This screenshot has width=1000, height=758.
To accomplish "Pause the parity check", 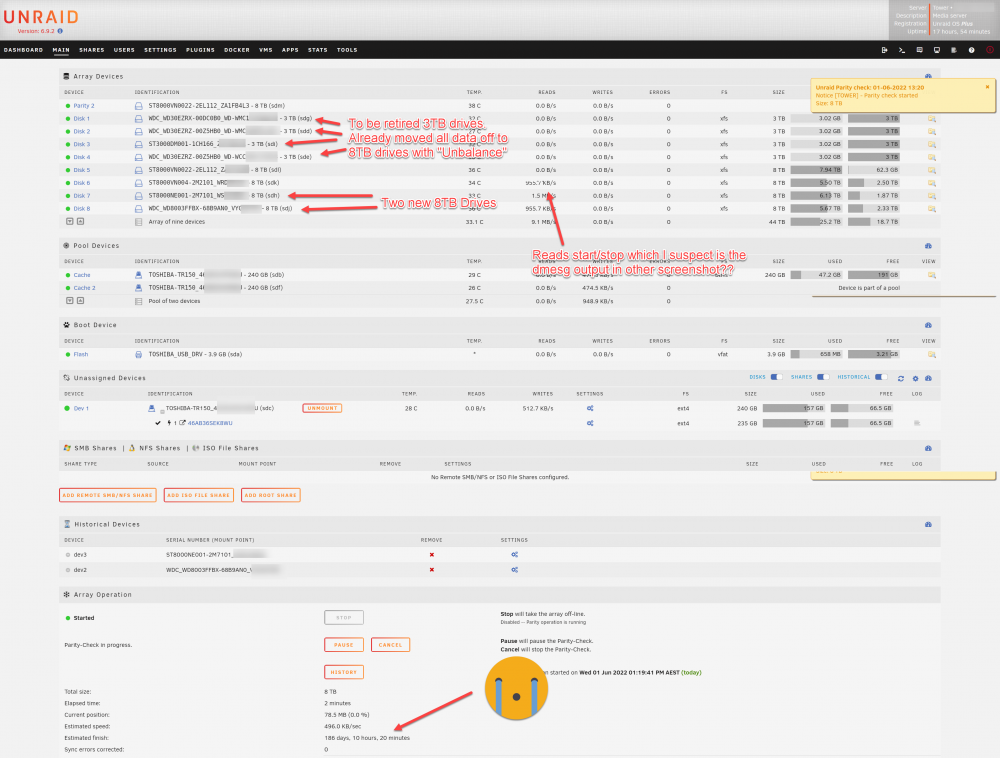I will coord(344,645).
